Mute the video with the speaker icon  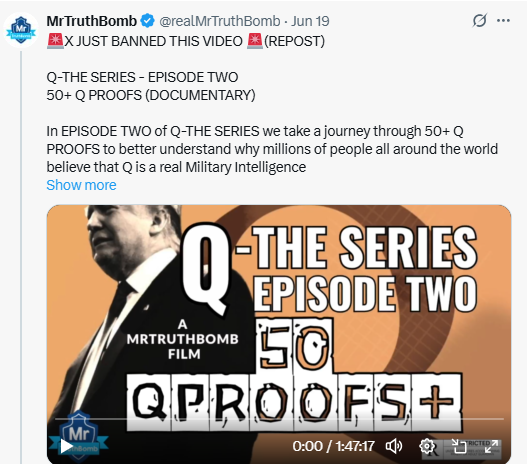[394, 446]
